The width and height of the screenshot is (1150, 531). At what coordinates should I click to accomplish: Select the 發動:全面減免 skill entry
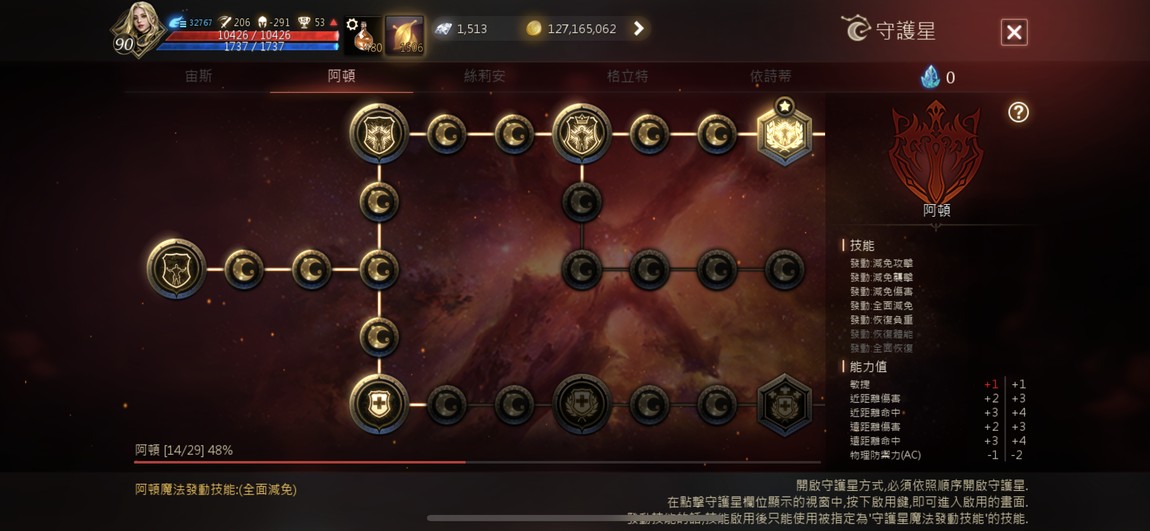(882, 306)
